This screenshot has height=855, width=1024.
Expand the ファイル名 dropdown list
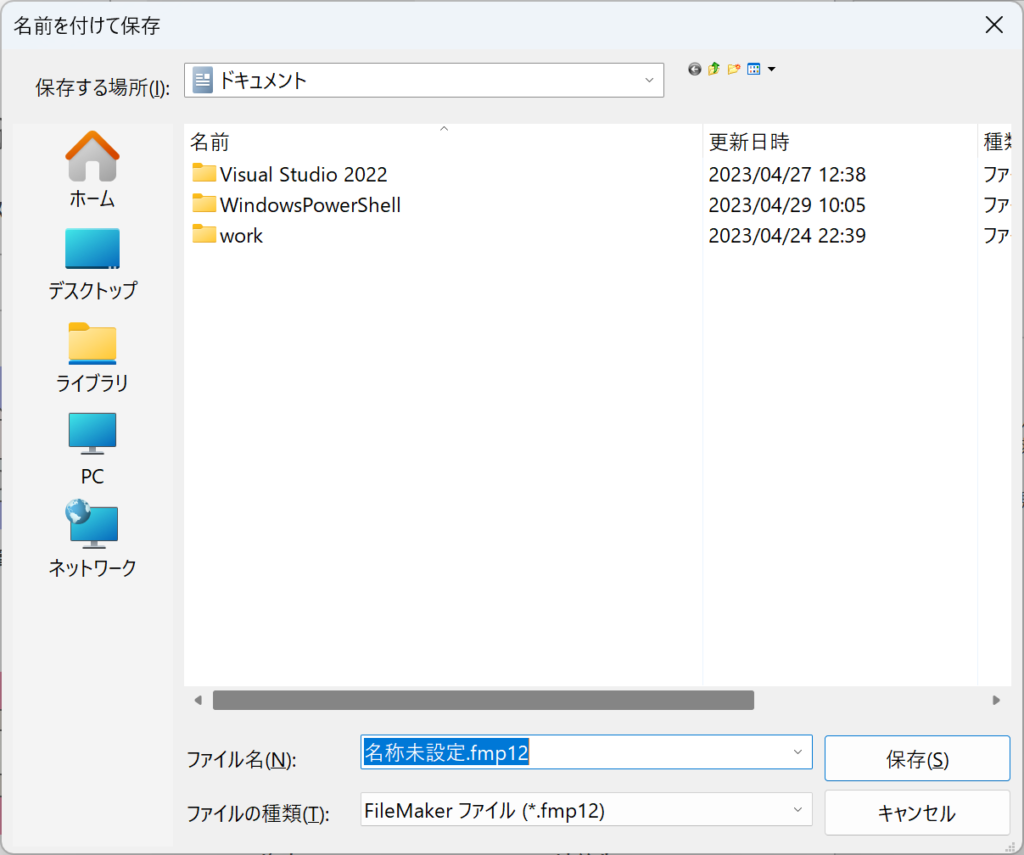point(797,752)
